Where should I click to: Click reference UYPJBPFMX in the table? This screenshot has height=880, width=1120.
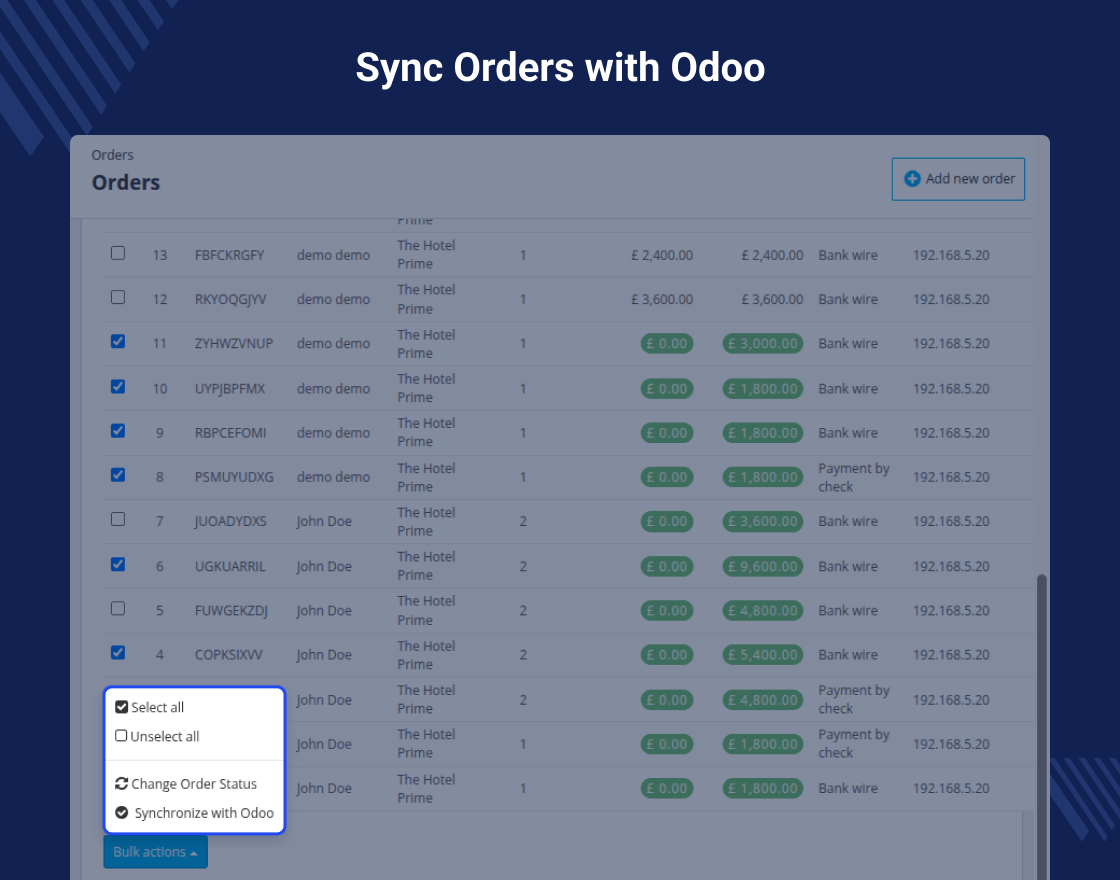[229, 389]
